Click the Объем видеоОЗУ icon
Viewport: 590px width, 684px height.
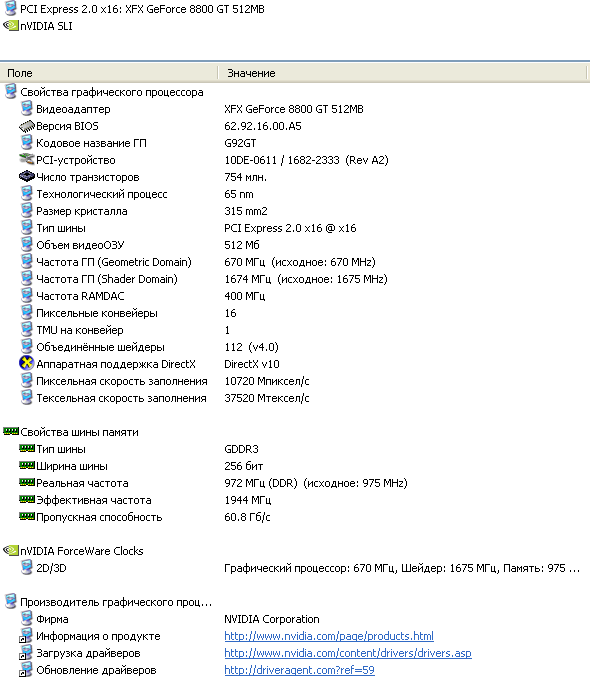pos(27,245)
